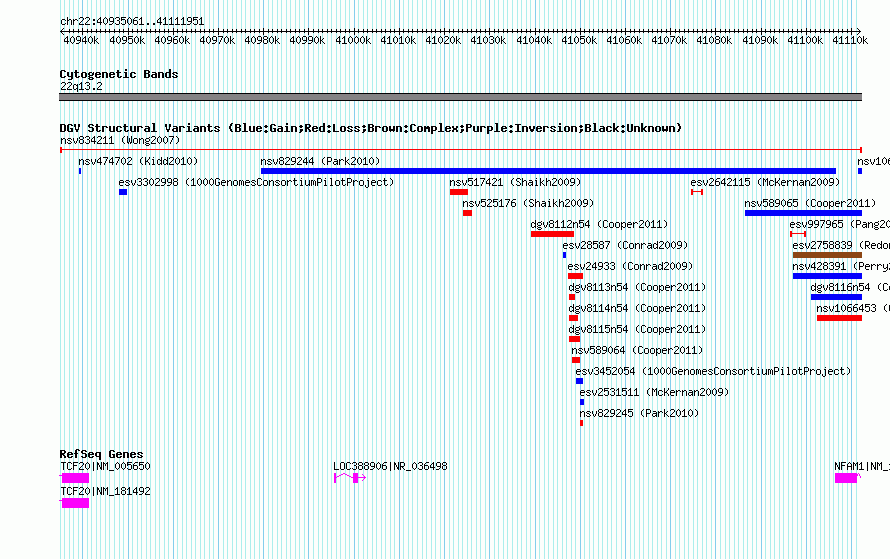Viewport: 890px width, 559px height.
Task: Click the dgv8112n54 (Cooper2011) red loss bar
Action: click(552, 234)
